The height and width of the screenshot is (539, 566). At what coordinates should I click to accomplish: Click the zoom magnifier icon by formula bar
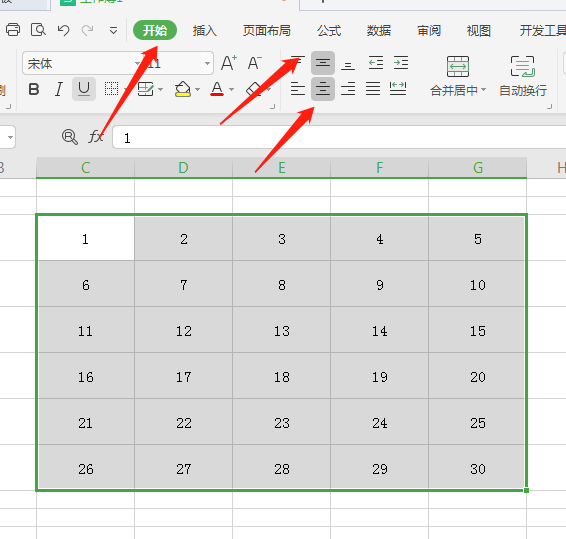tap(70, 137)
